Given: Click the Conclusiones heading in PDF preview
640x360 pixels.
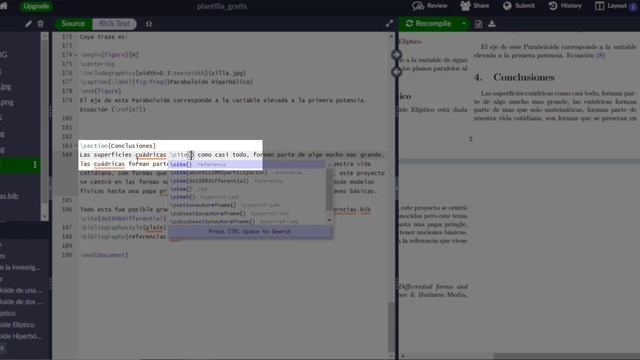Looking at the screenshot, I should (x=524, y=77).
